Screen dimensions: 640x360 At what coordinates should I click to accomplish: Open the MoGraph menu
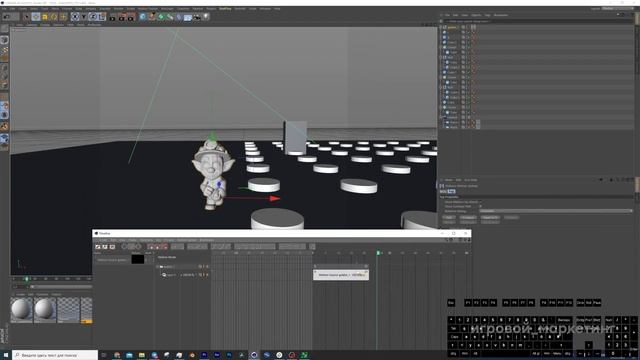[167, 9]
